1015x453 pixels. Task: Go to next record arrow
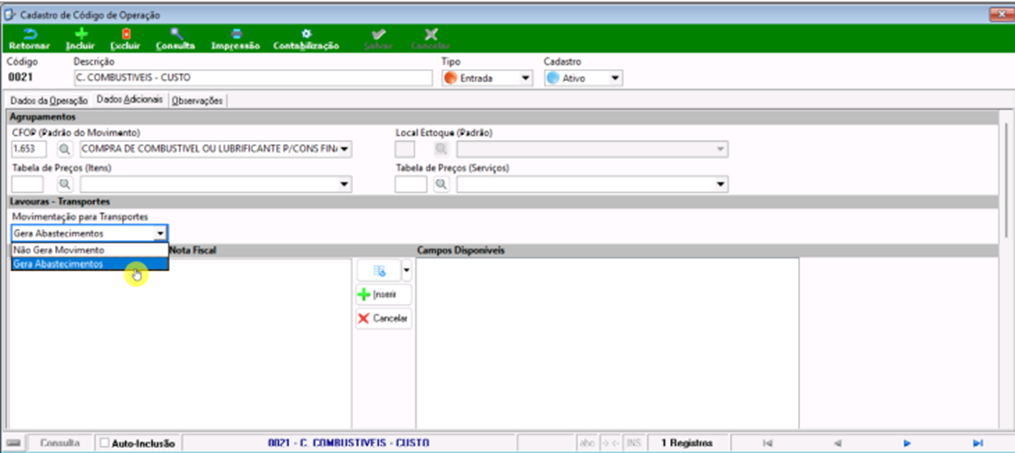907,443
